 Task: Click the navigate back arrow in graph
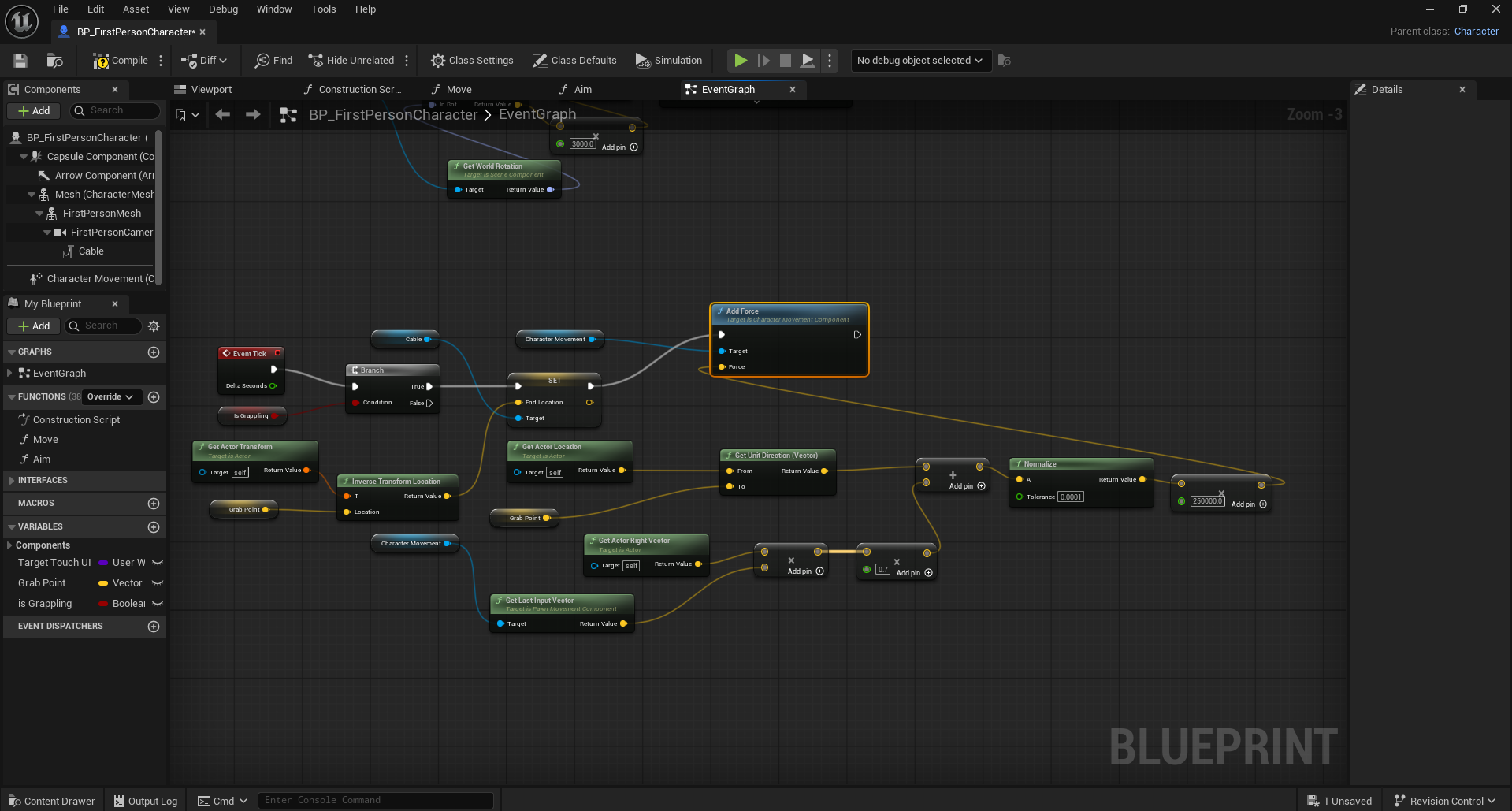(223, 115)
